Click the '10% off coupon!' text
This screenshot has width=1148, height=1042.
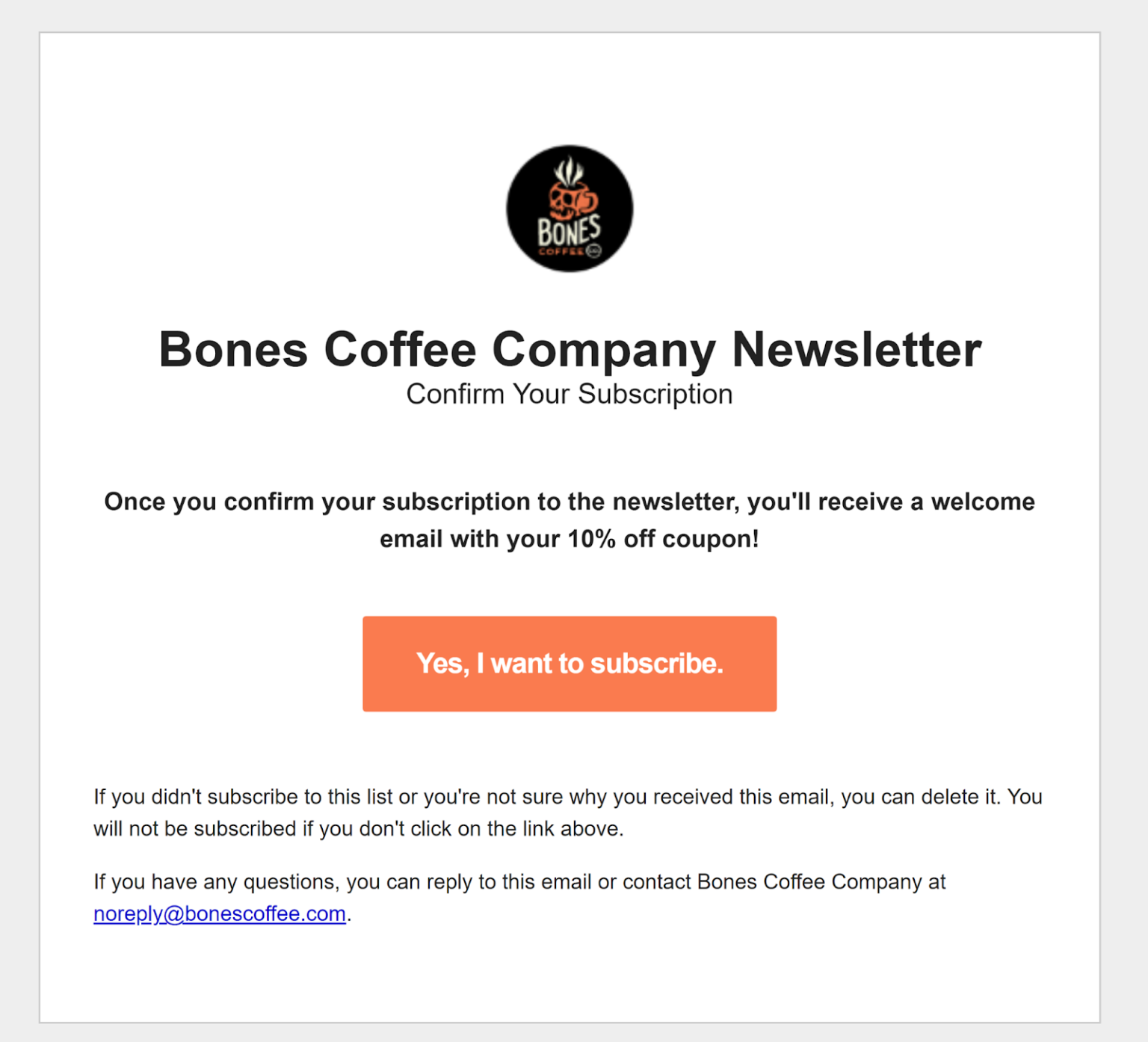pyautogui.click(x=663, y=539)
